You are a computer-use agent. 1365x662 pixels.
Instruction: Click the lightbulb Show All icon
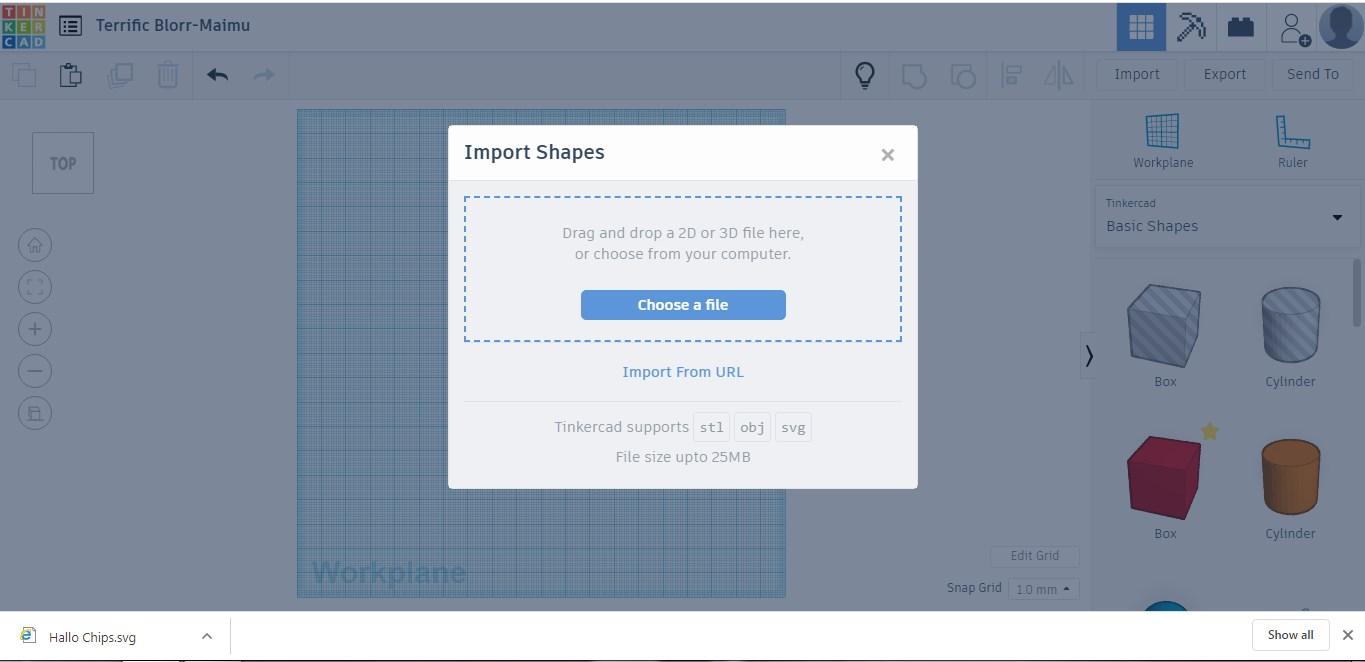click(864, 74)
